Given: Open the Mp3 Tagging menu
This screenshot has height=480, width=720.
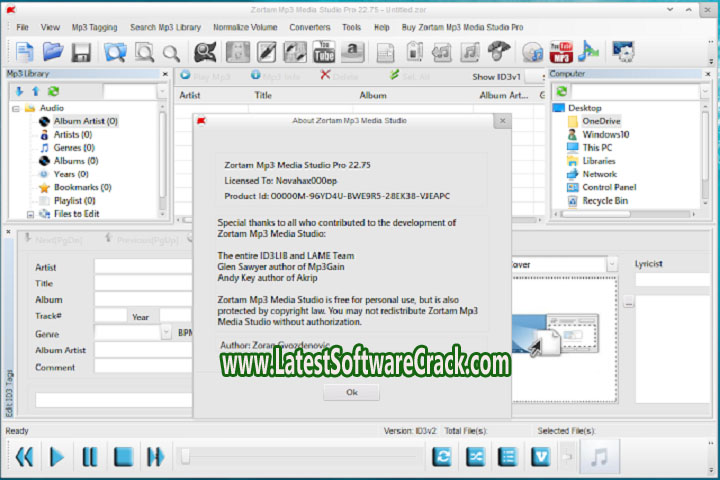Looking at the screenshot, I should click(95, 25).
